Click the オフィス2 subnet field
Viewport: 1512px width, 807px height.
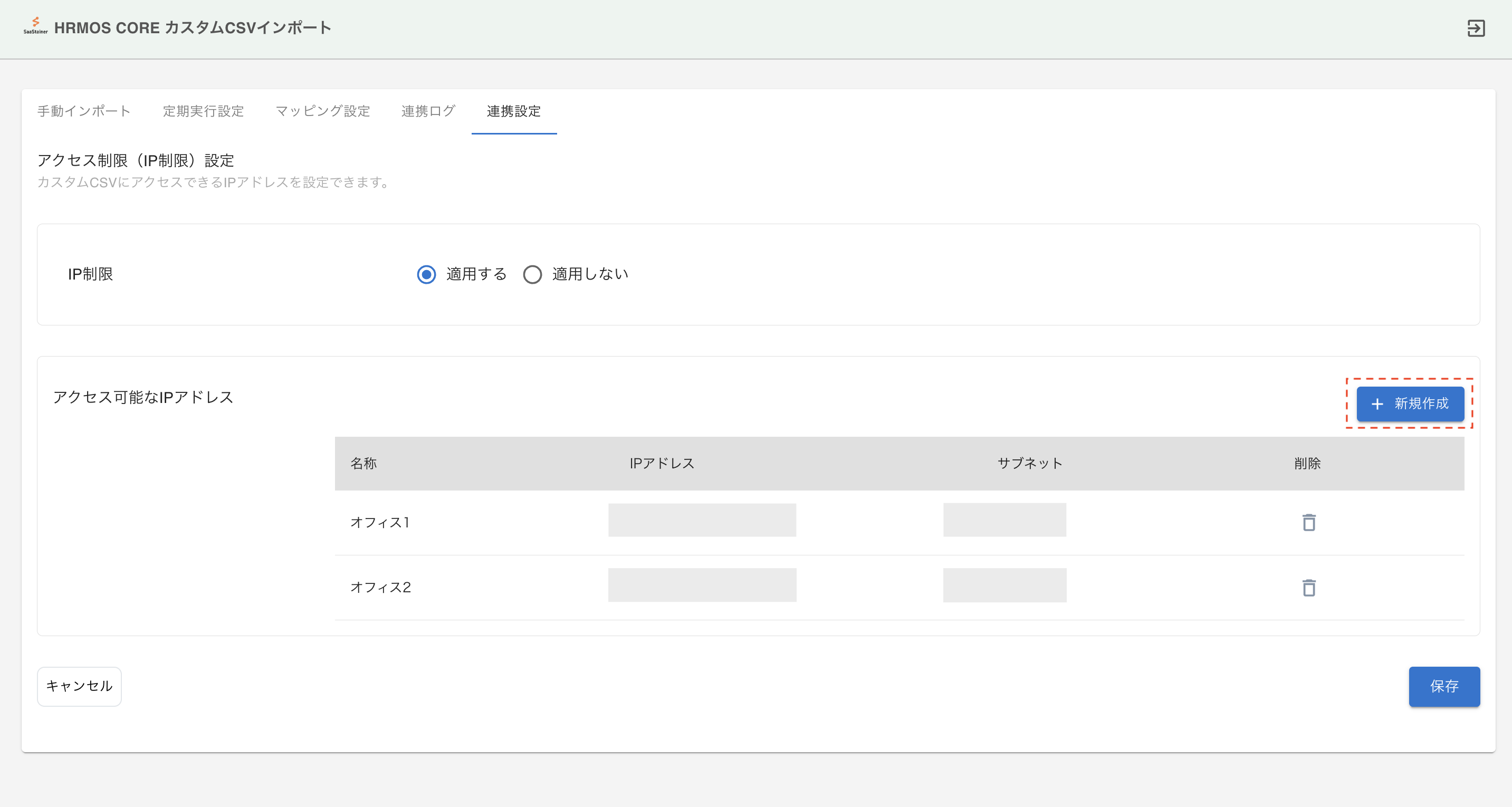pyautogui.click(x=1004, y=585)
